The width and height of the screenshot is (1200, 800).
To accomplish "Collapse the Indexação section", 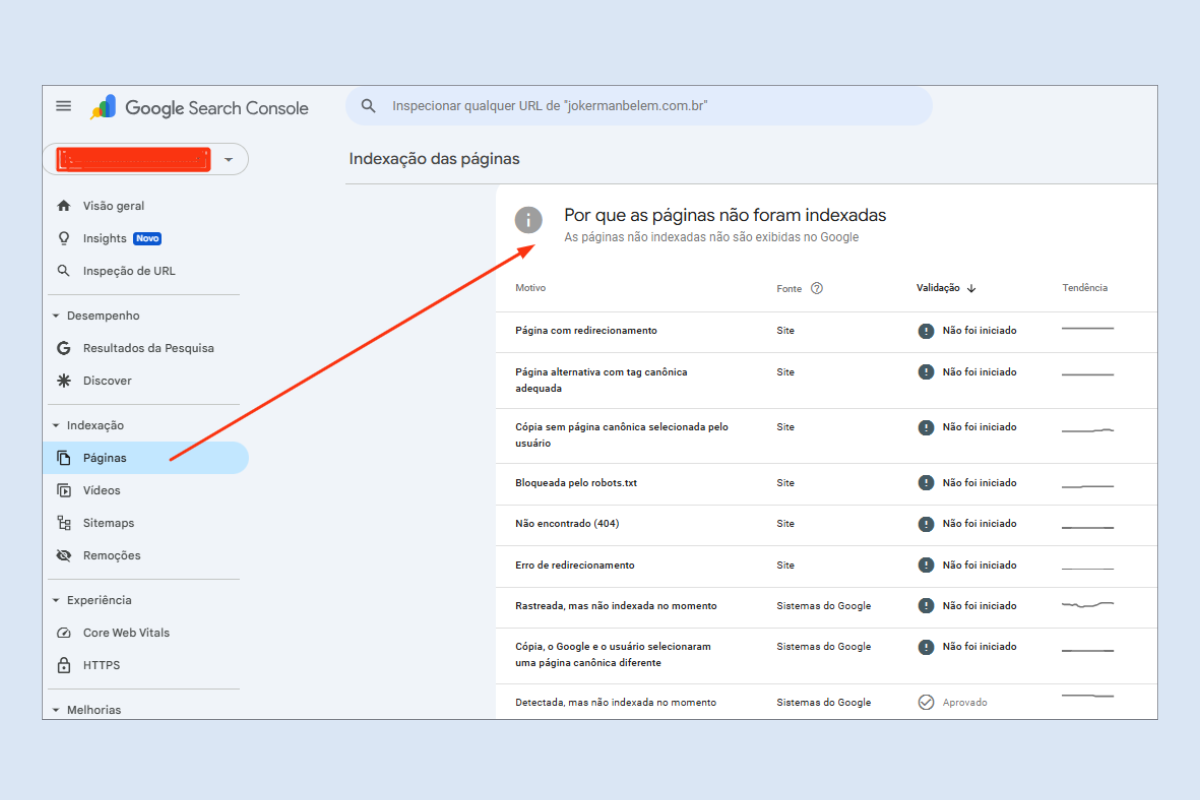I will click(x=56, y=426).
